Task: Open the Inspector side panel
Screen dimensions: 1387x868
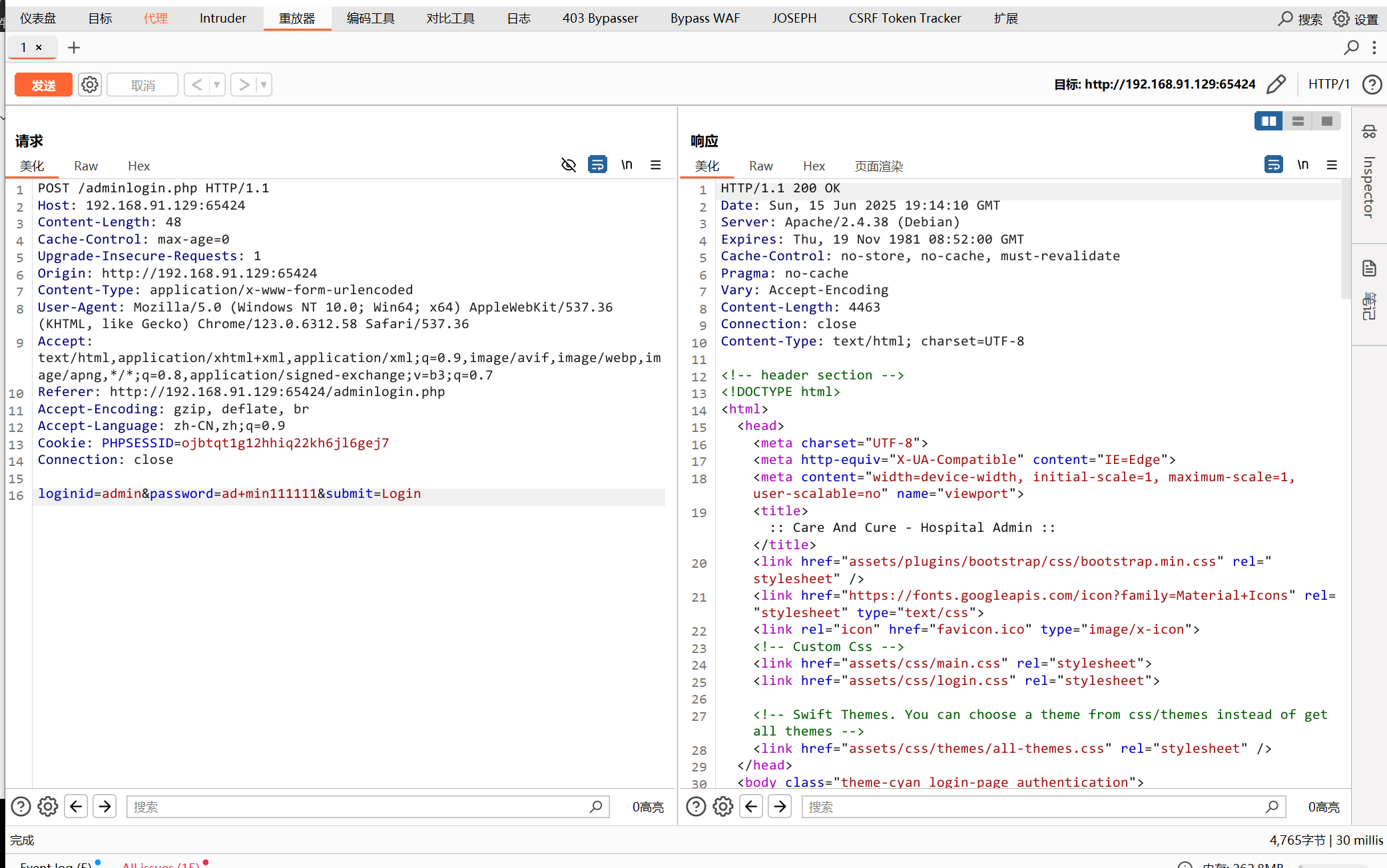Action: (1368, 187)
